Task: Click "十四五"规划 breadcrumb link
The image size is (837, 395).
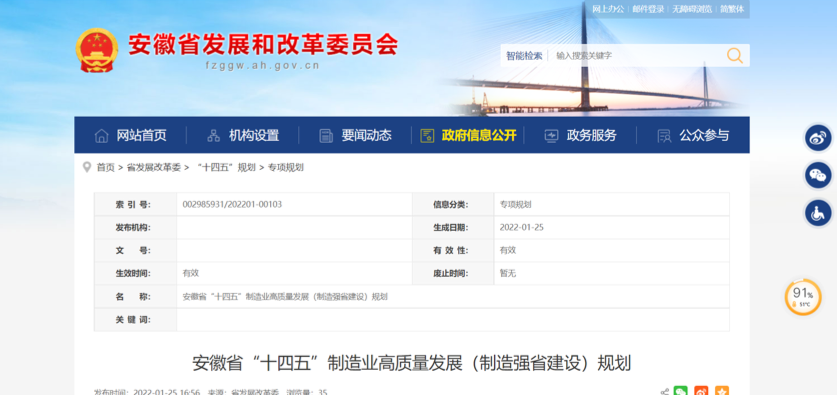Action: click(226, 168)
